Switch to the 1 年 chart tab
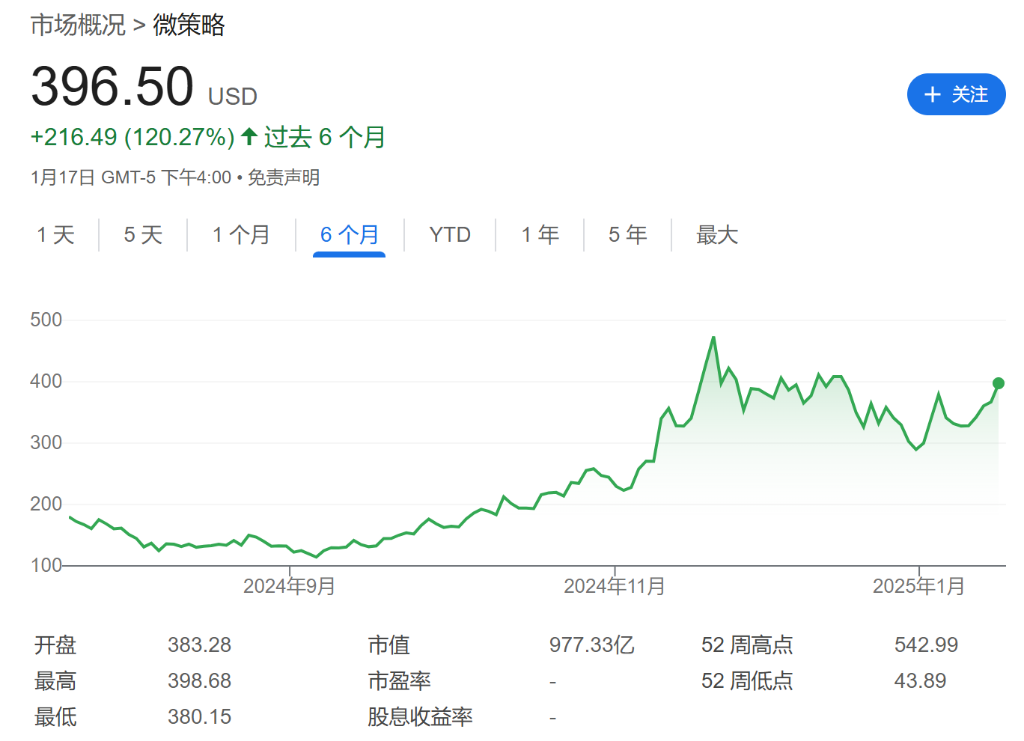The image size is (1024, 741). click(x=539, y=235)
